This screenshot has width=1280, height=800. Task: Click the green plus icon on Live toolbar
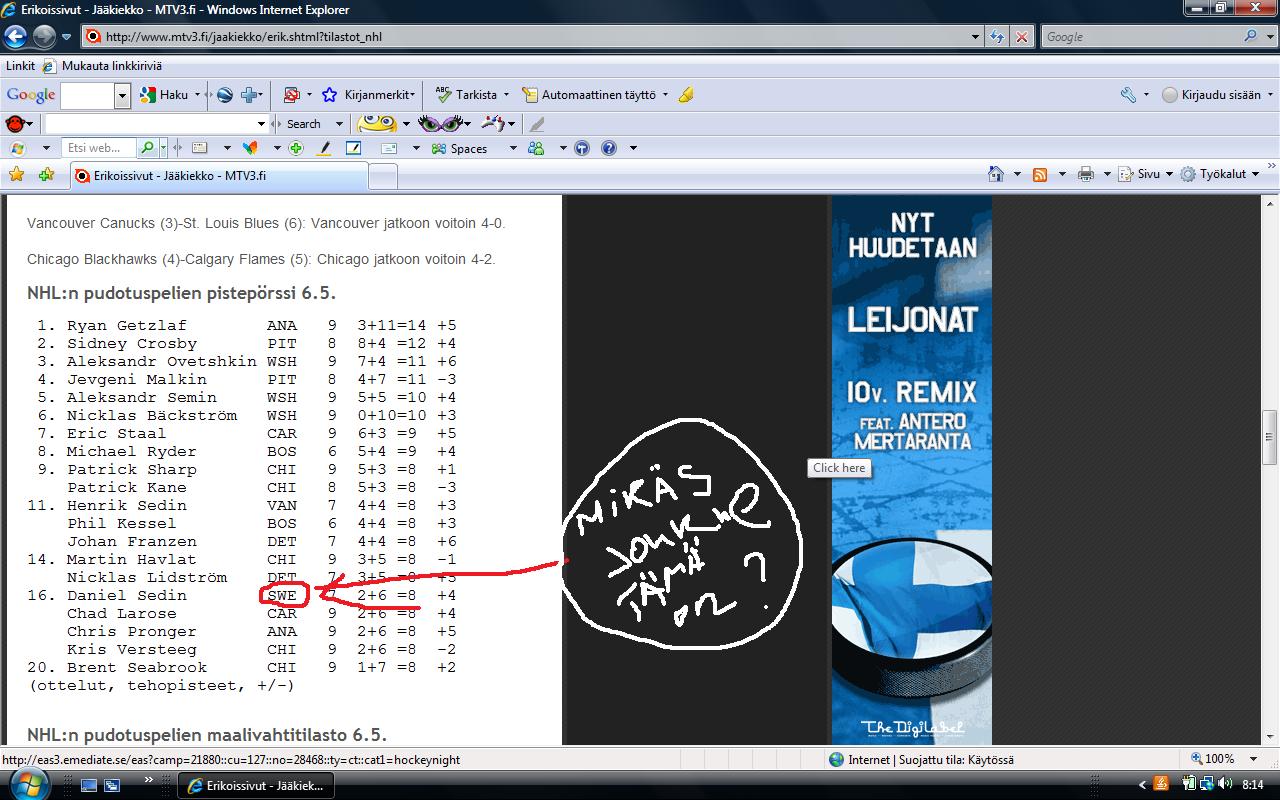coord(296,148)
